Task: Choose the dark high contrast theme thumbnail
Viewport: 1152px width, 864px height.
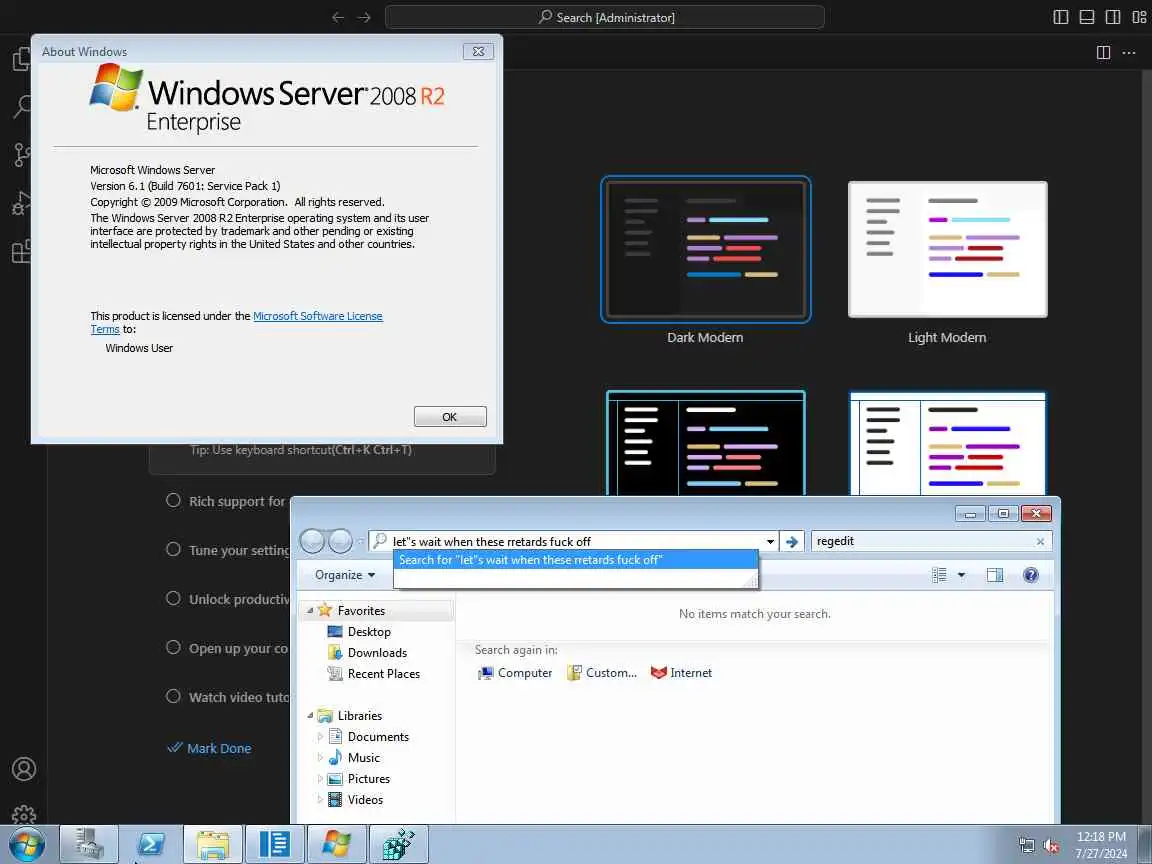Action: [x=705, y=443]
